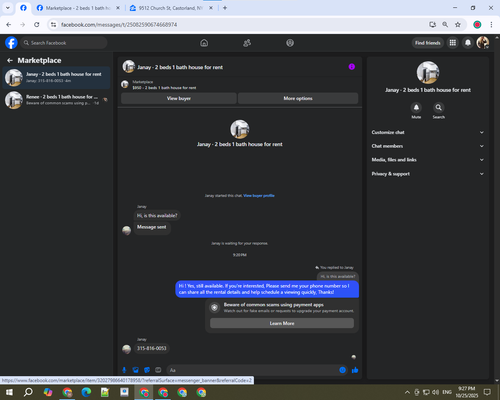The height and width of the screenshot is (400, 500).
Task: Open the Friends icon in top navigation
Action: tap(247, 43)
